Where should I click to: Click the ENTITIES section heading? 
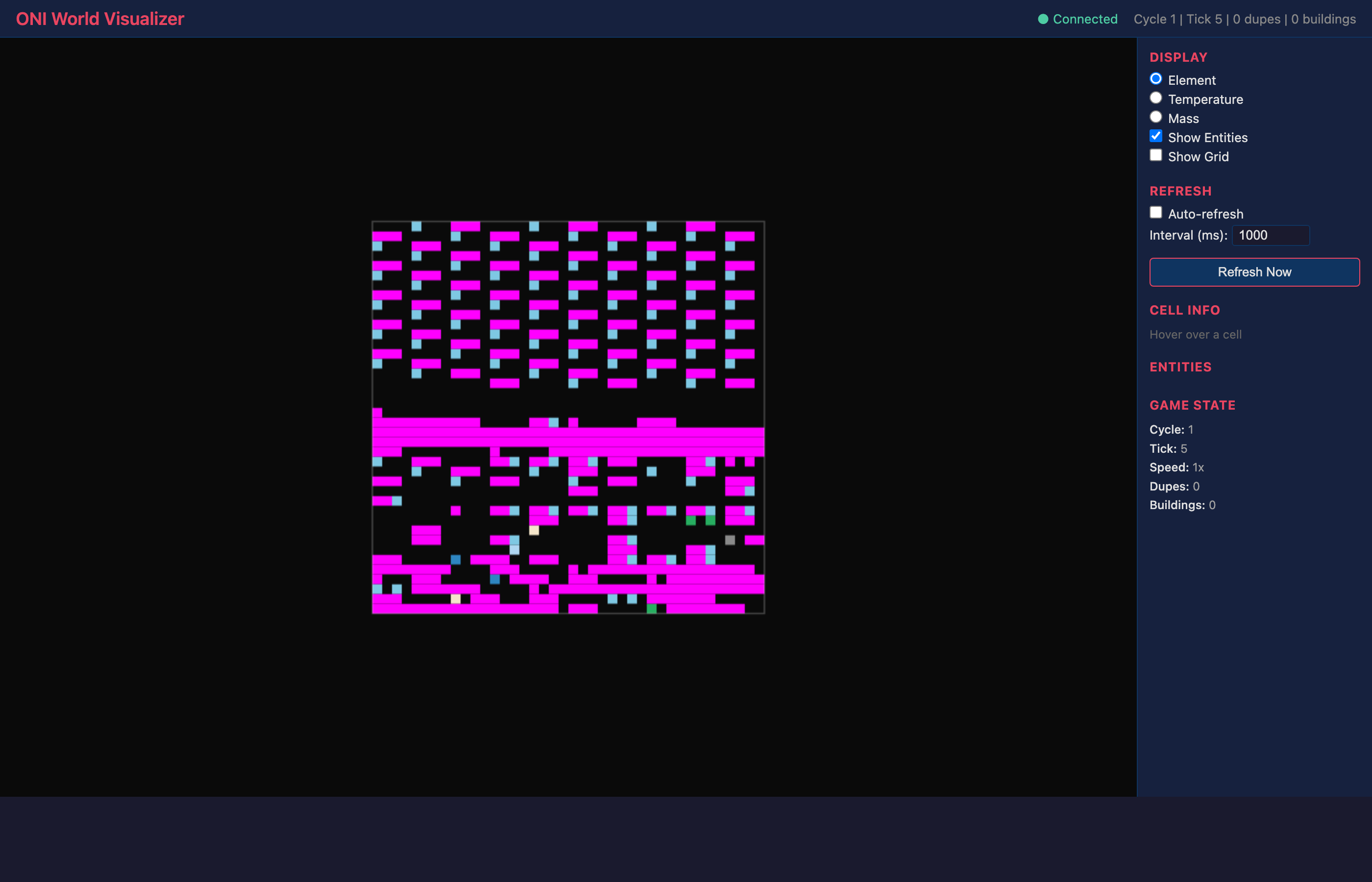coord(1180,367)
